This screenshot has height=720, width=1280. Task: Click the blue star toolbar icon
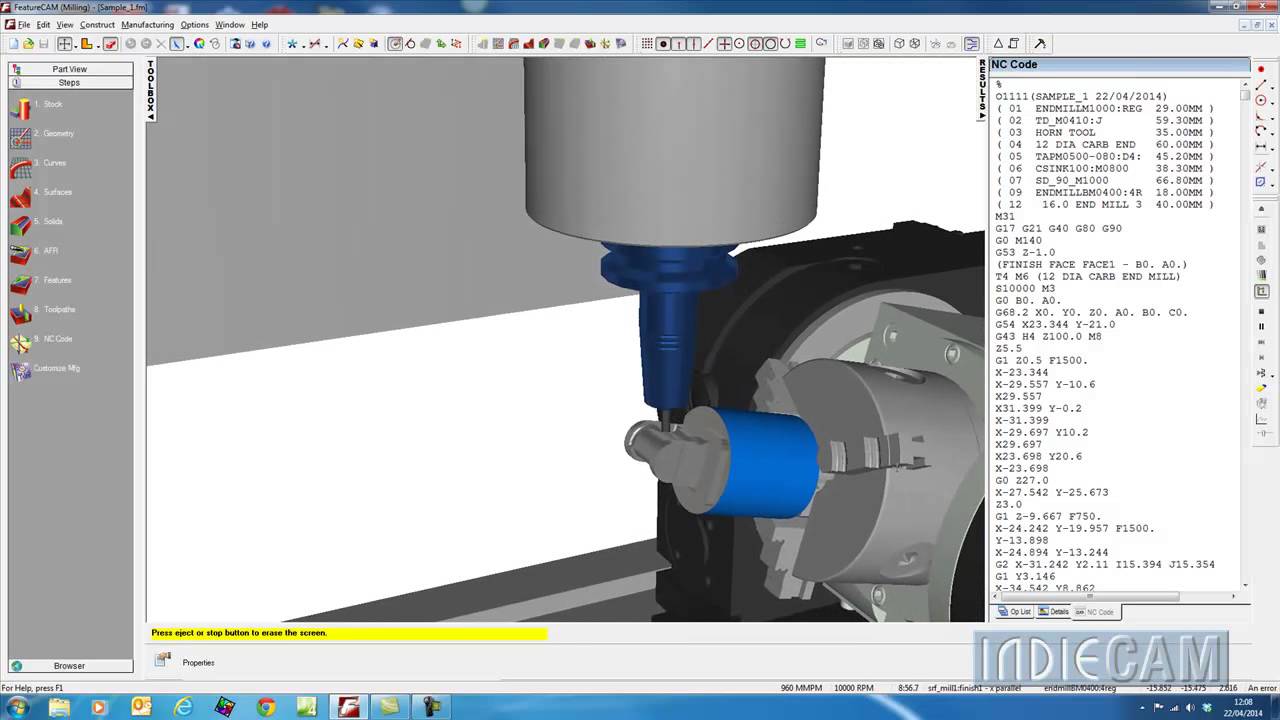tap(292, 44)
